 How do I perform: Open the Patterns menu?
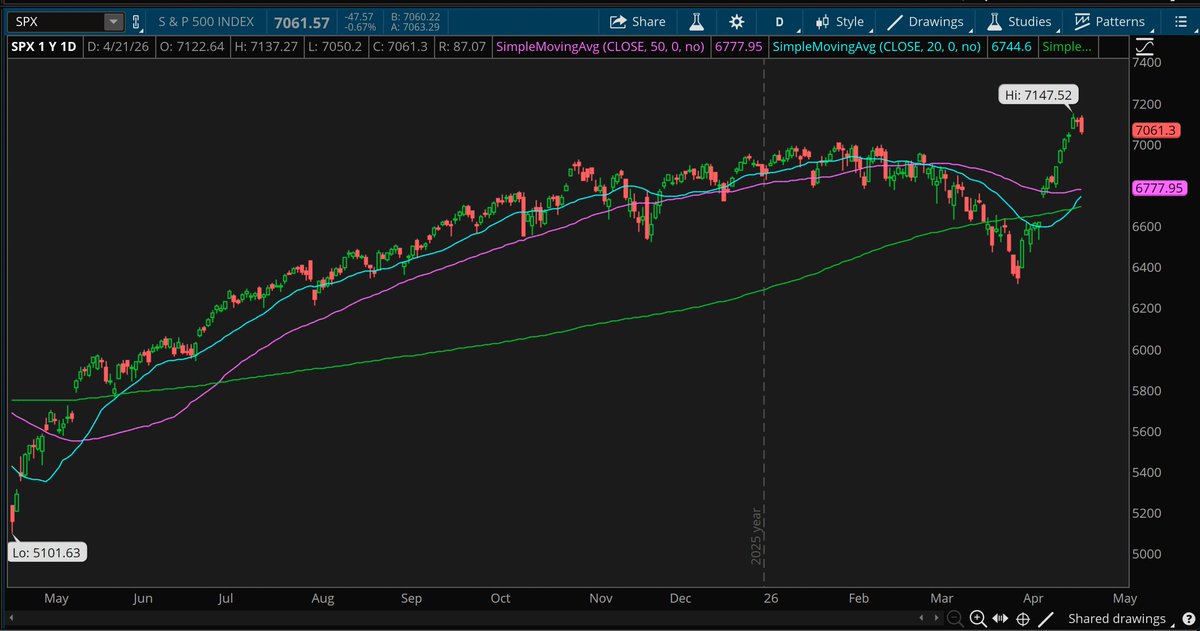(x=1109, y=21)
